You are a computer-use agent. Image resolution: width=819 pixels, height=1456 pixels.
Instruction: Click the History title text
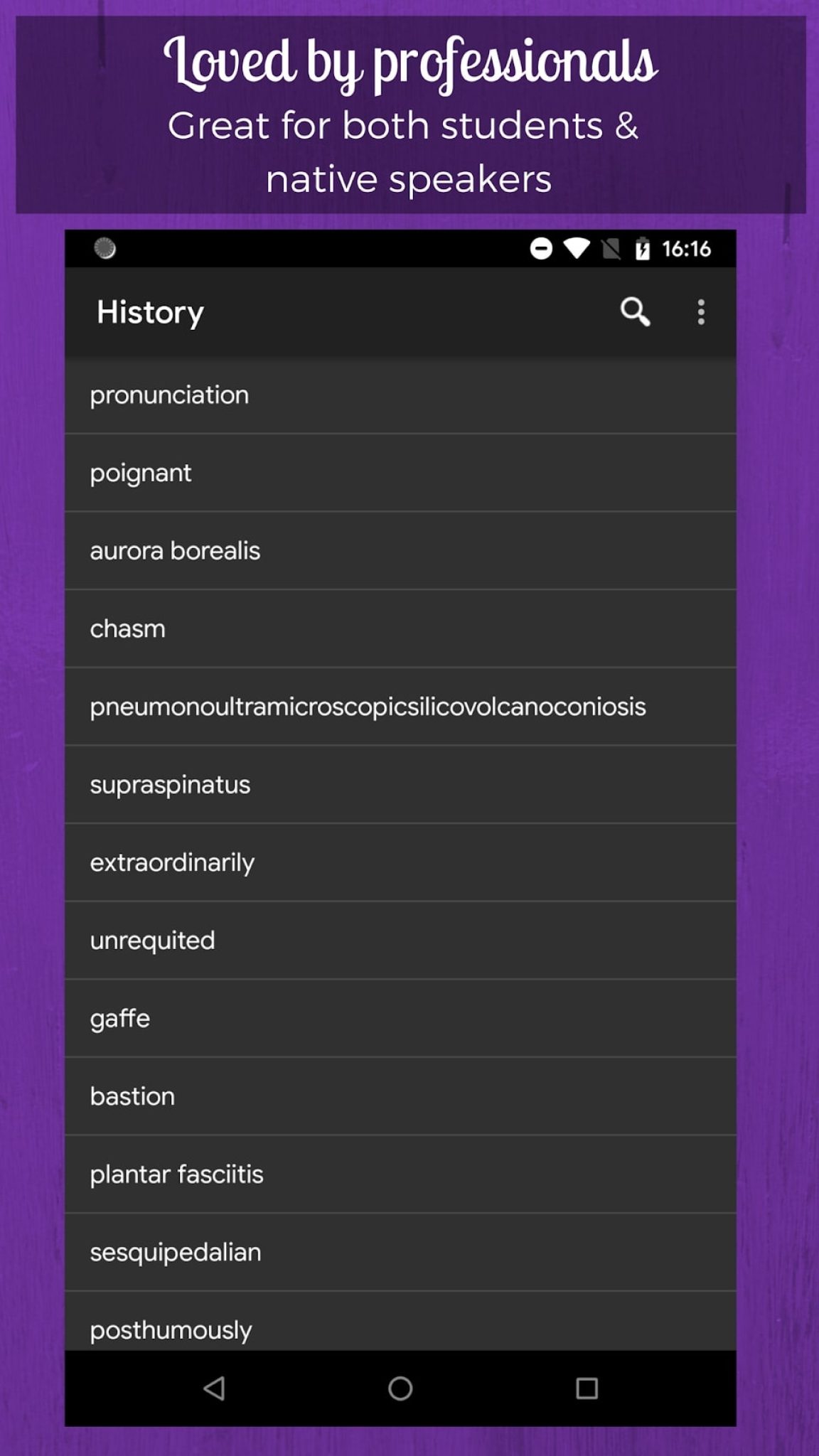150,311
